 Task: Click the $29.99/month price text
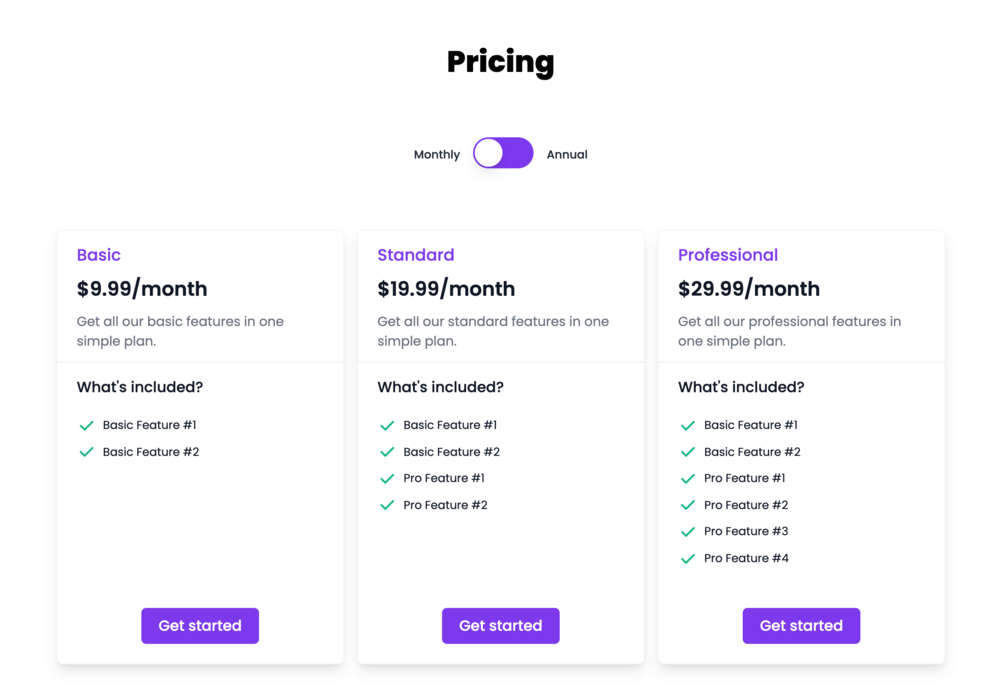tap(749, 289)
